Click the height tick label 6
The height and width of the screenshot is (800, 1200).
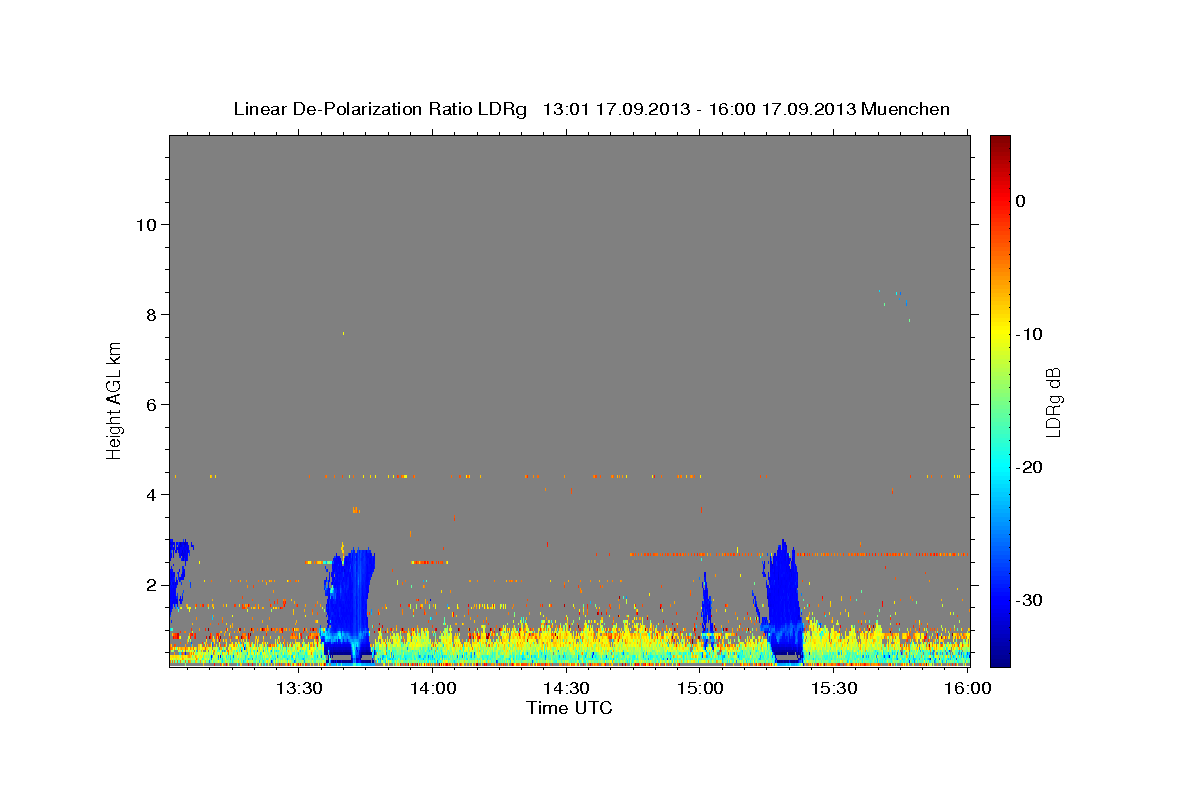pyautogui.click(x=150, y=404)
